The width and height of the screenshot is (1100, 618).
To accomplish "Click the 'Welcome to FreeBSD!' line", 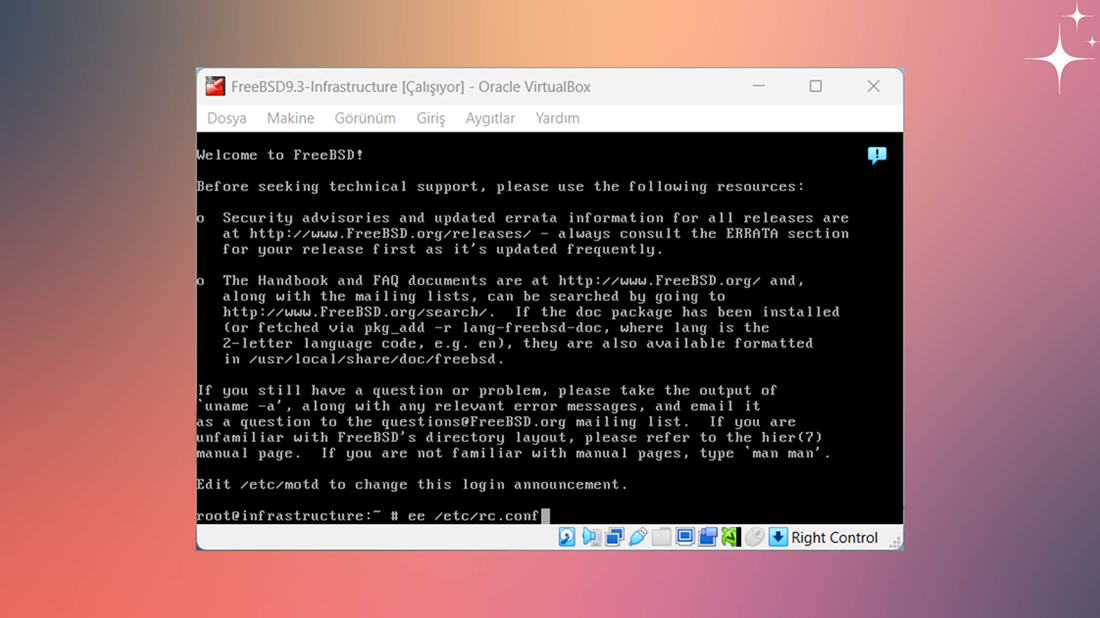I will 280,155.
